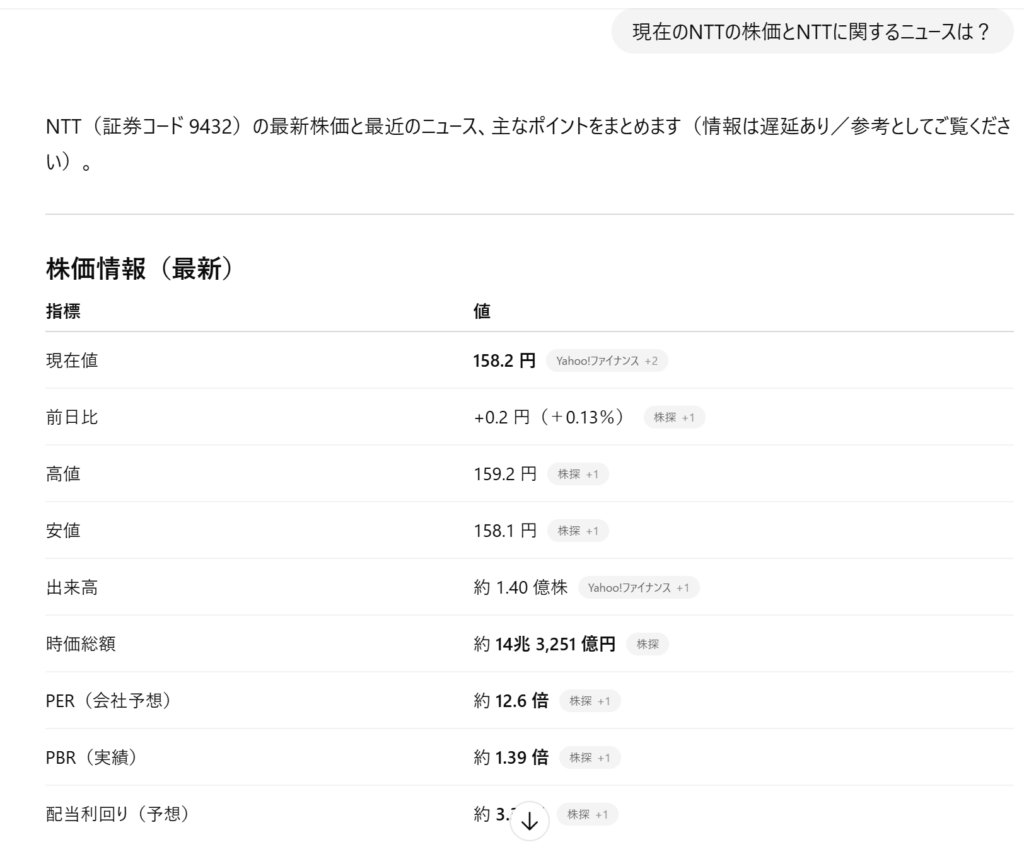Click the scroll-to-bottom arrow button
This screenshot has width=1024, height=852.
point(529,822)
